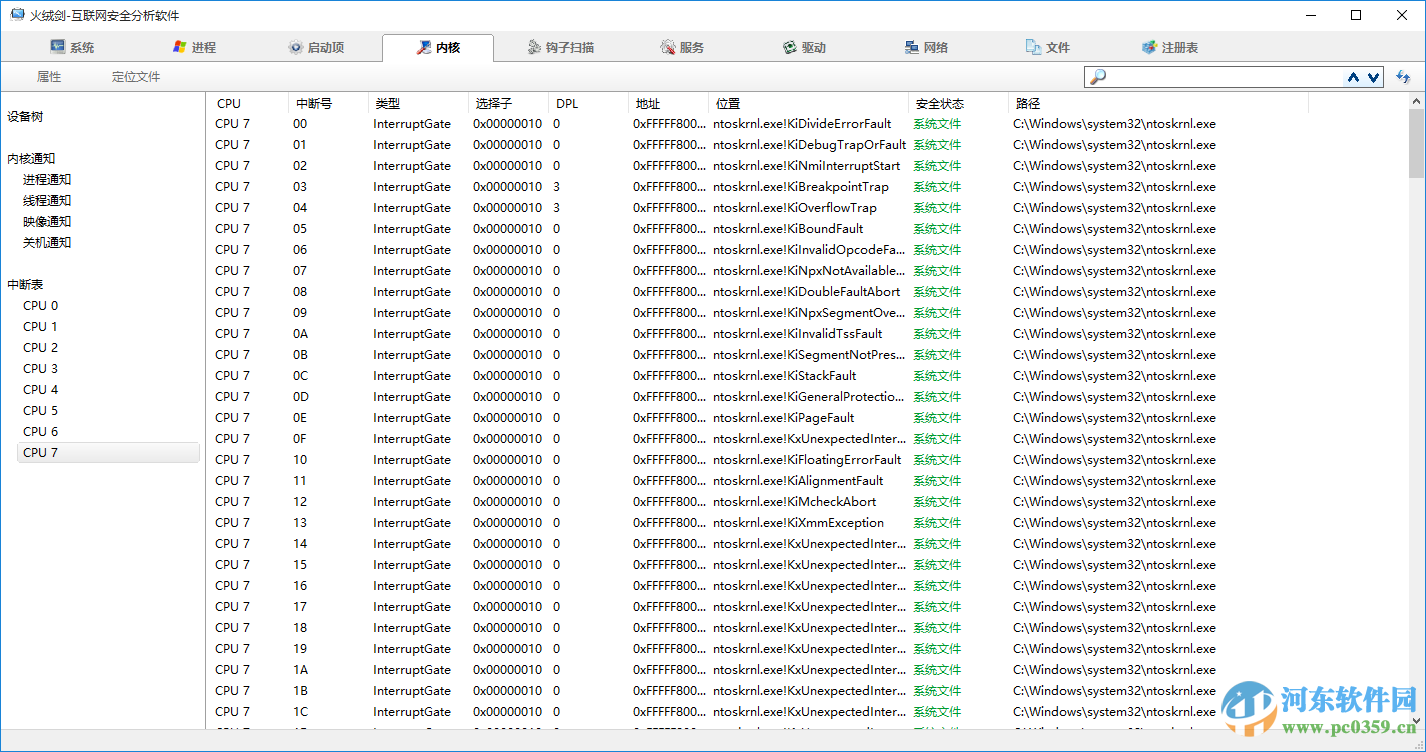This screenshot has height=752, width=1426.
Task: Select the 内核 tab
Action: (438, 47)
